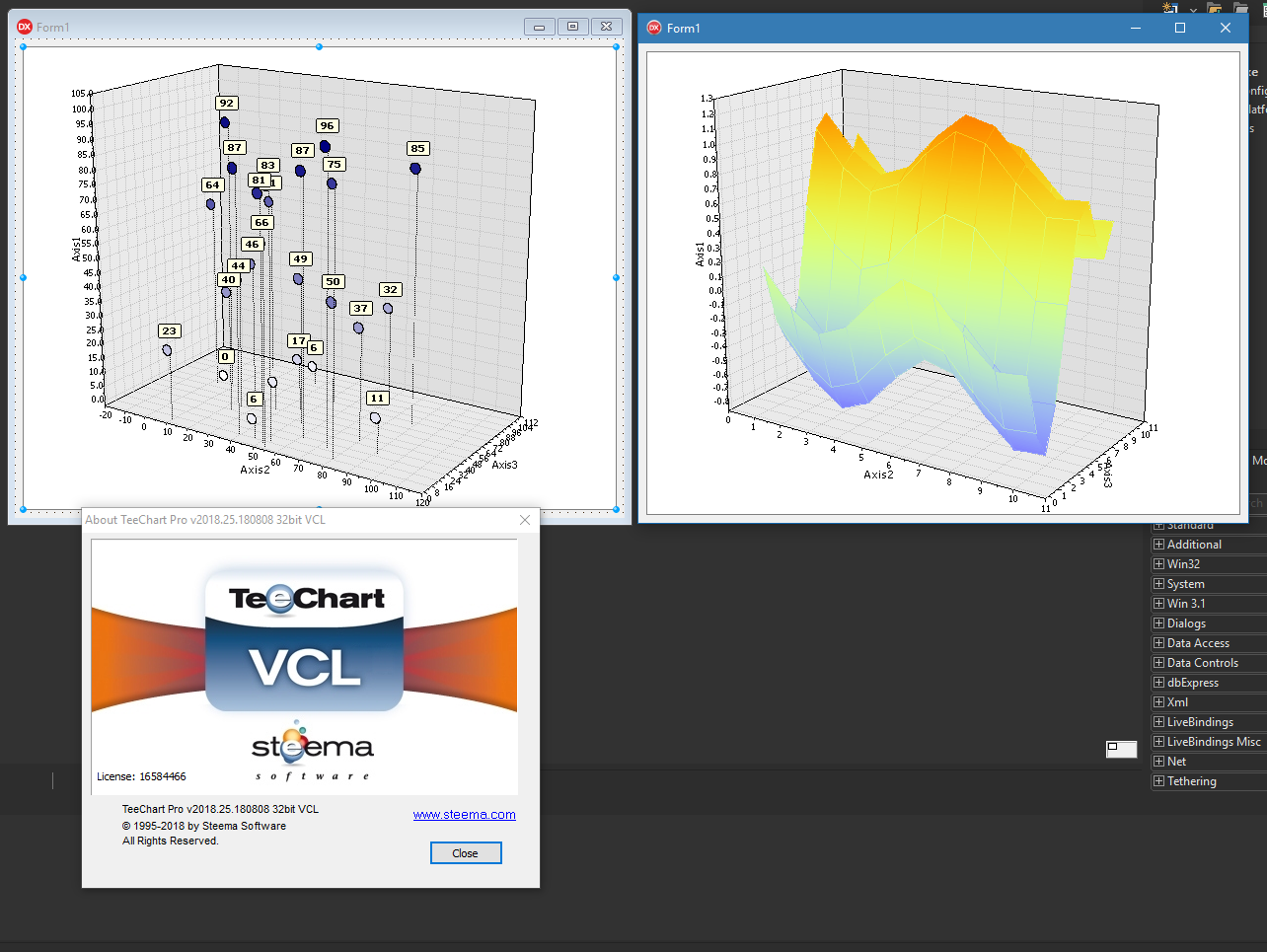Click the designer Form1 close button
The image size is (1267, 952).
click(x=607, y=27)
